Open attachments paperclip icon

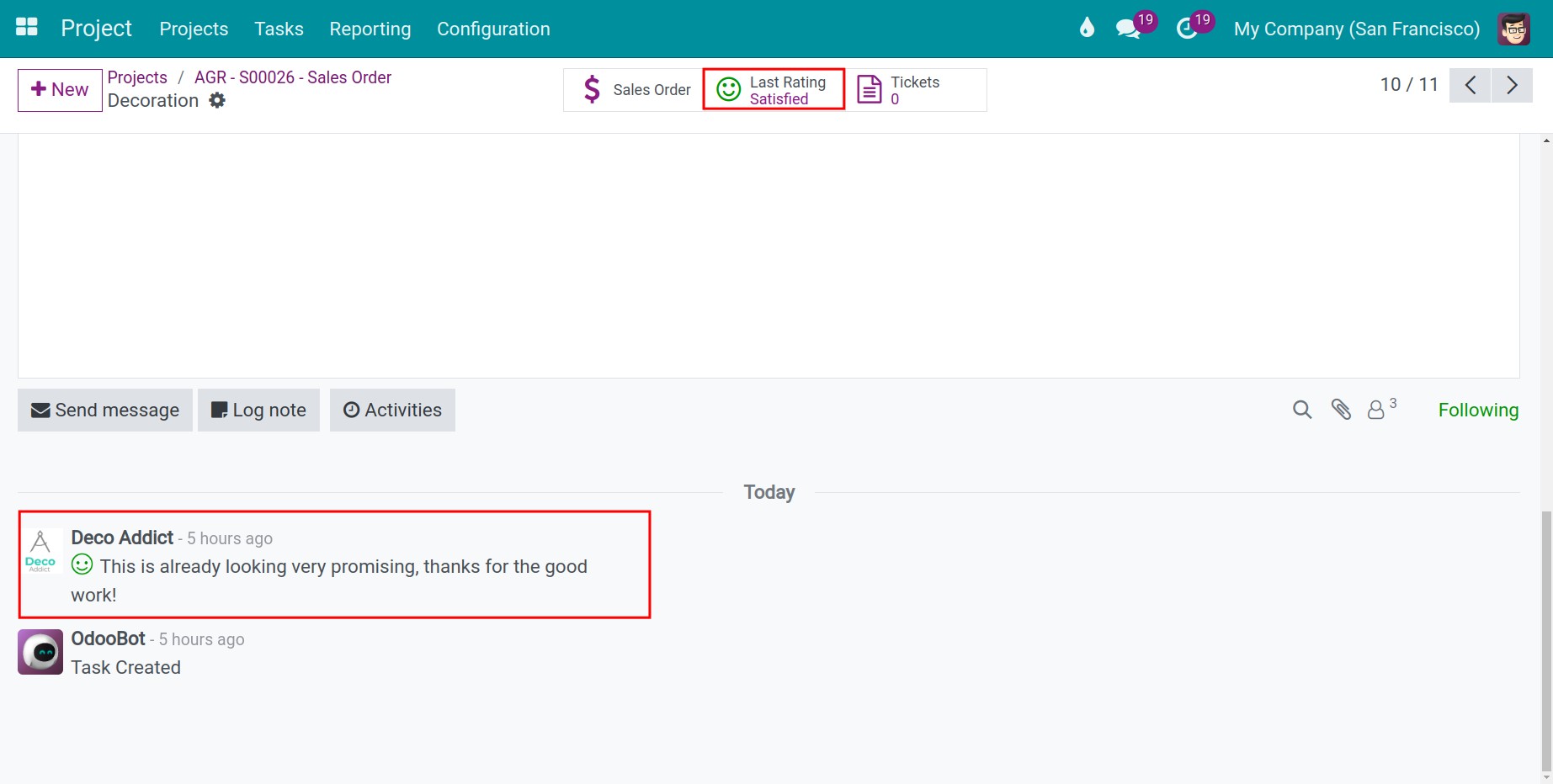[1341, 410]
